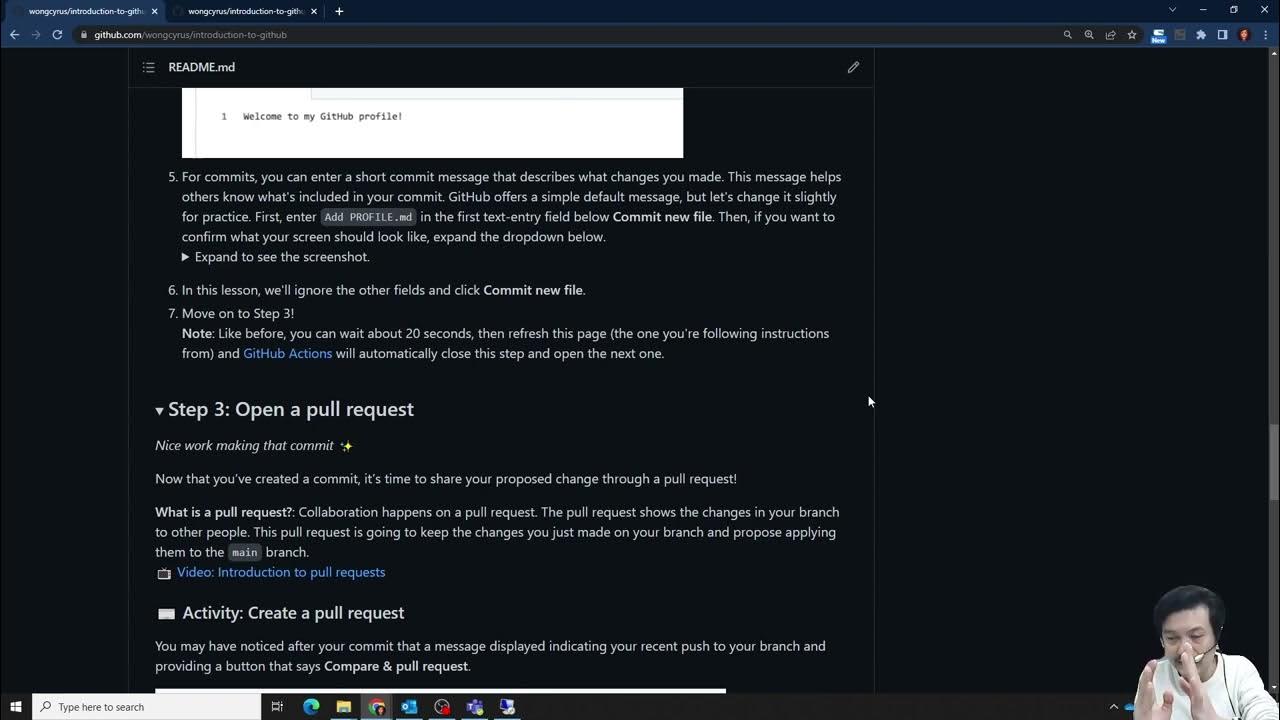This screenshot has height=720, width=1280.
Task: Open the Chrome three-dot menu
Action: [x=1264, y=35]
